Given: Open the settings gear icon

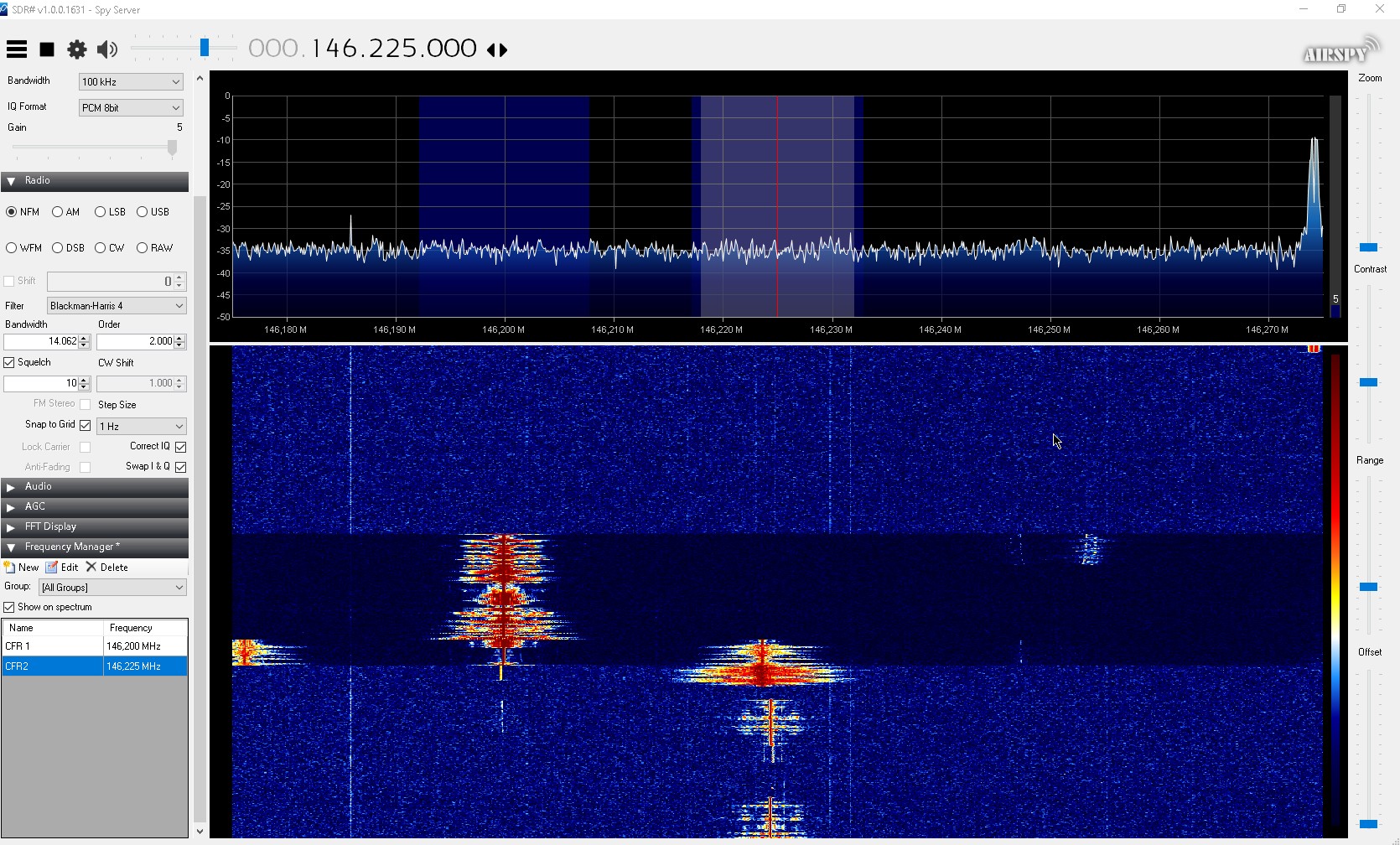Looking at the screenshot, I should (77, 49).
